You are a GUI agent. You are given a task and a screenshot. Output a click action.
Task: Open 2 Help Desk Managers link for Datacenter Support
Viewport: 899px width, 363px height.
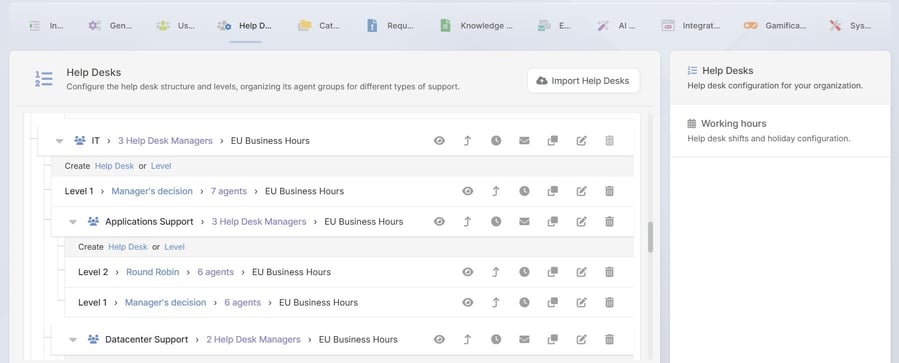253,339
